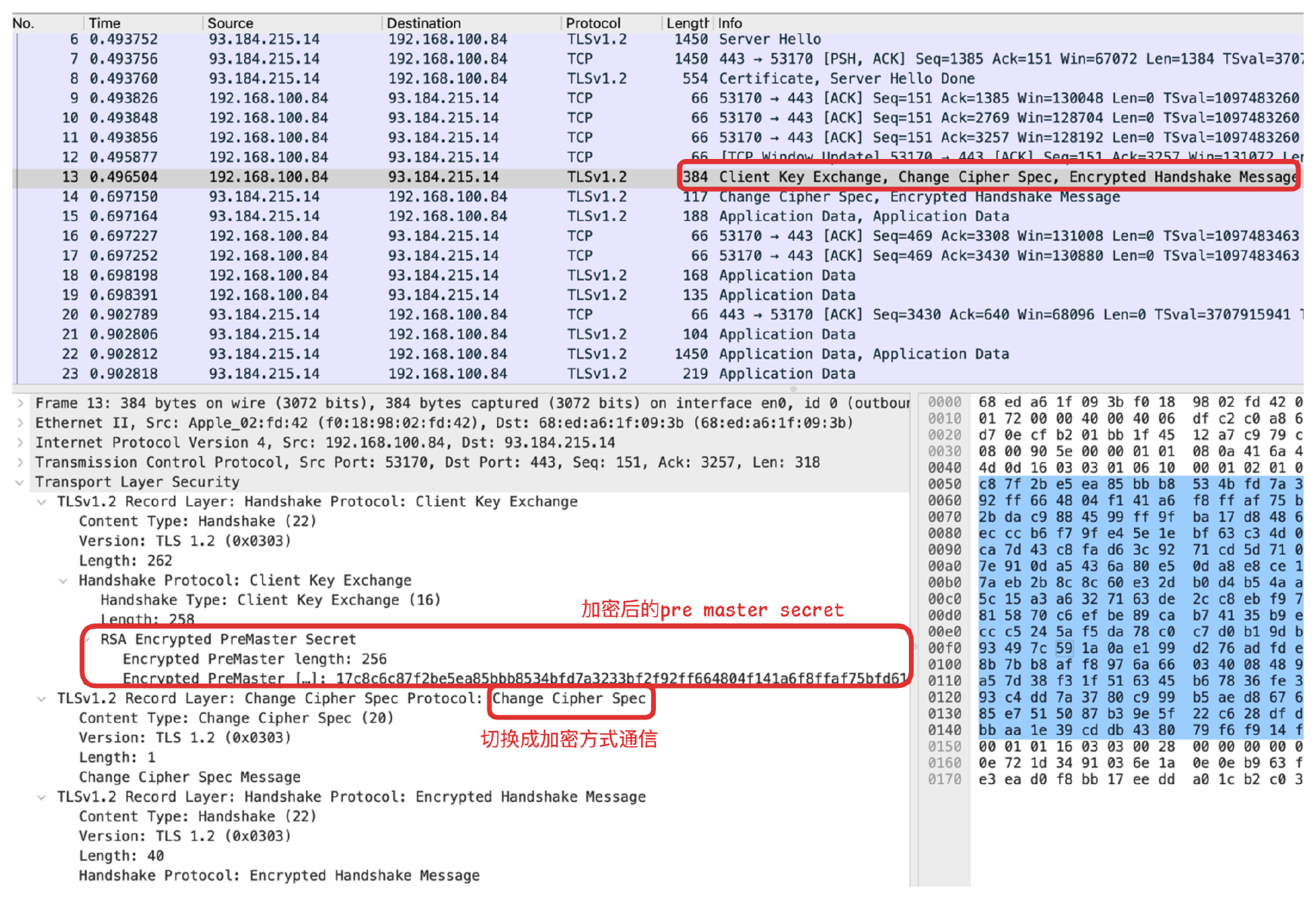Image resolution: width=1316 pixels, height=899 pixels.
Task: Sort by the Protocol column header
Action: (593, 23)
